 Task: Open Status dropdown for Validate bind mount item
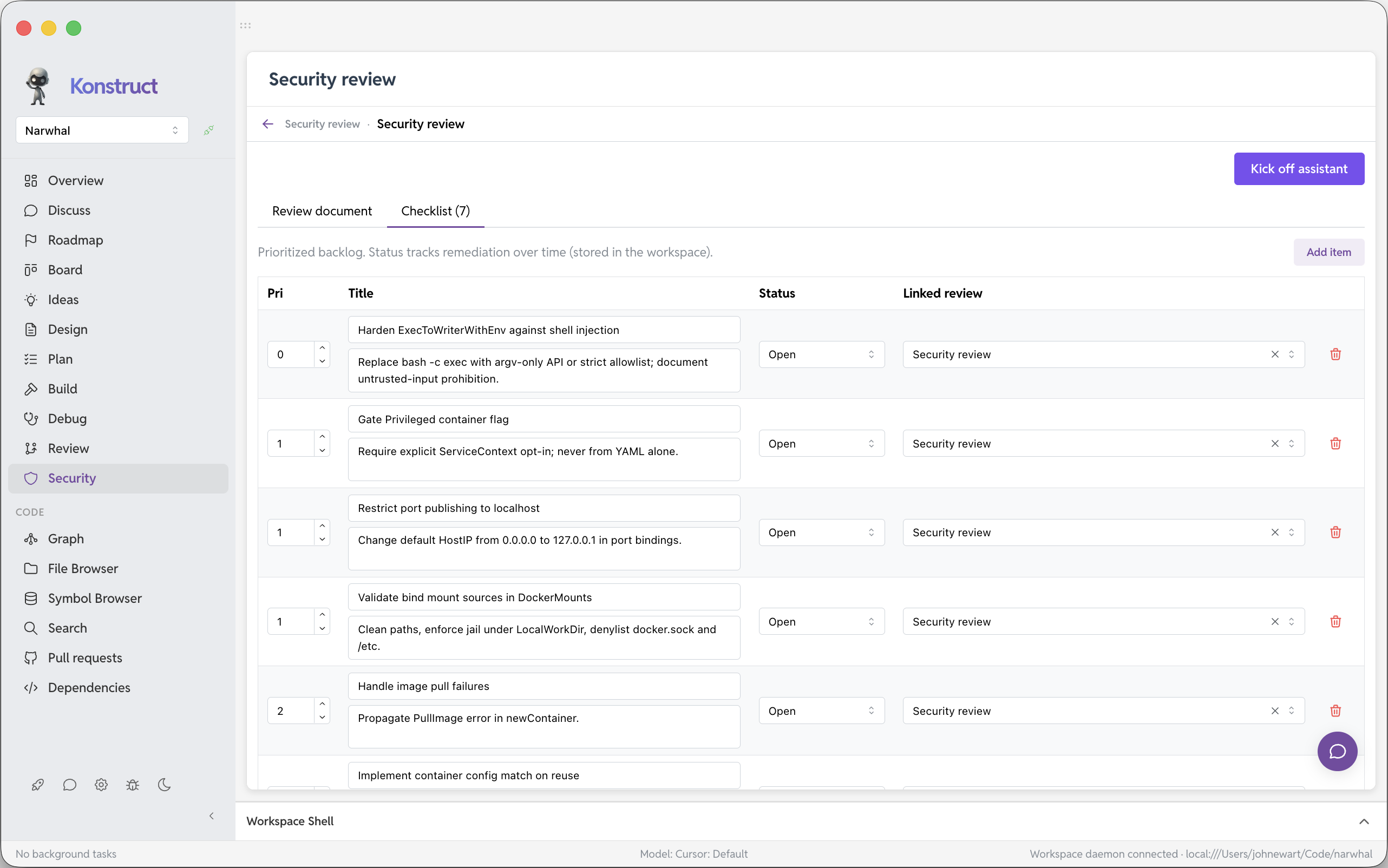click(x=821, y=622)
